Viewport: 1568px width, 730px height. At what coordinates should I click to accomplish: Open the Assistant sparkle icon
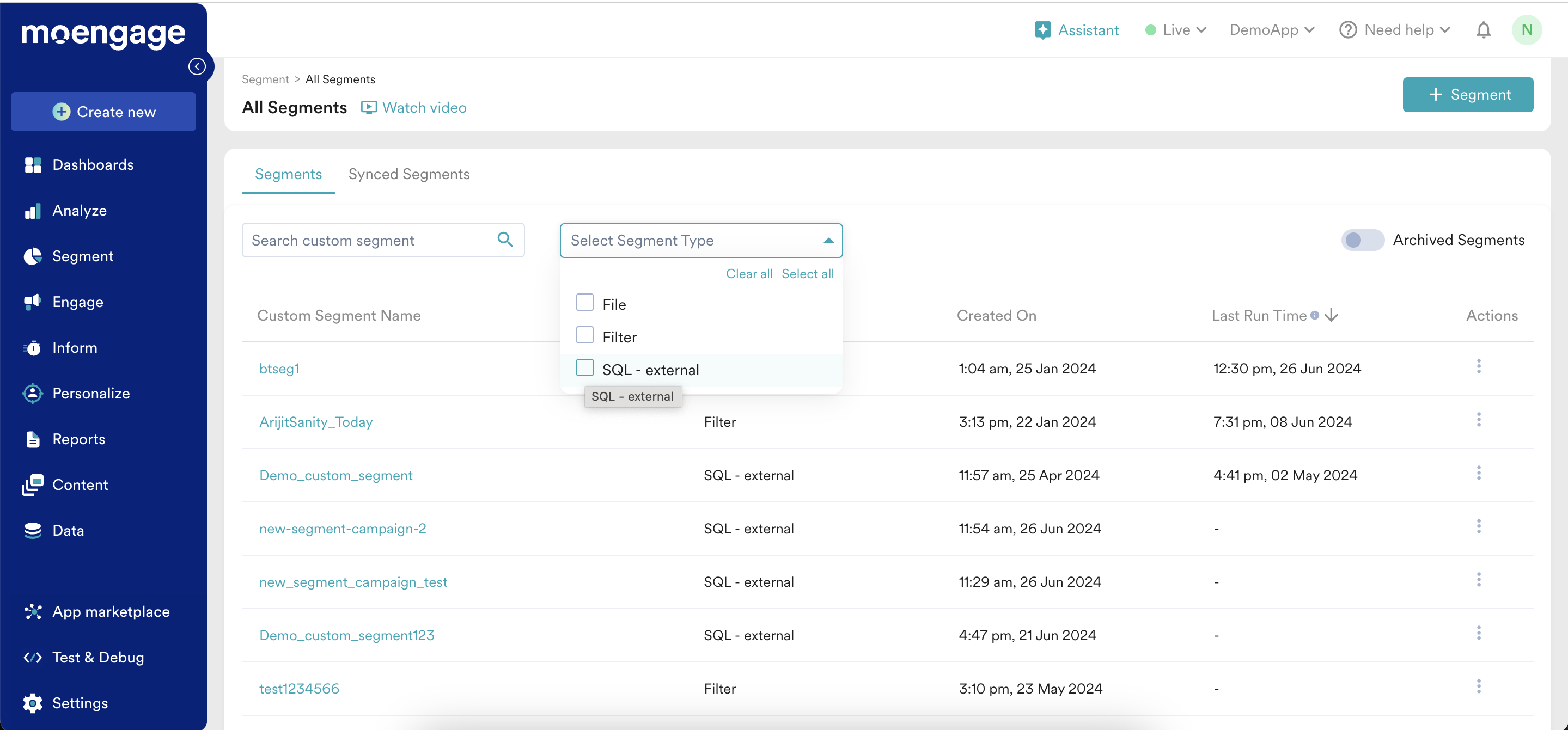click(x=1042, y=30)
